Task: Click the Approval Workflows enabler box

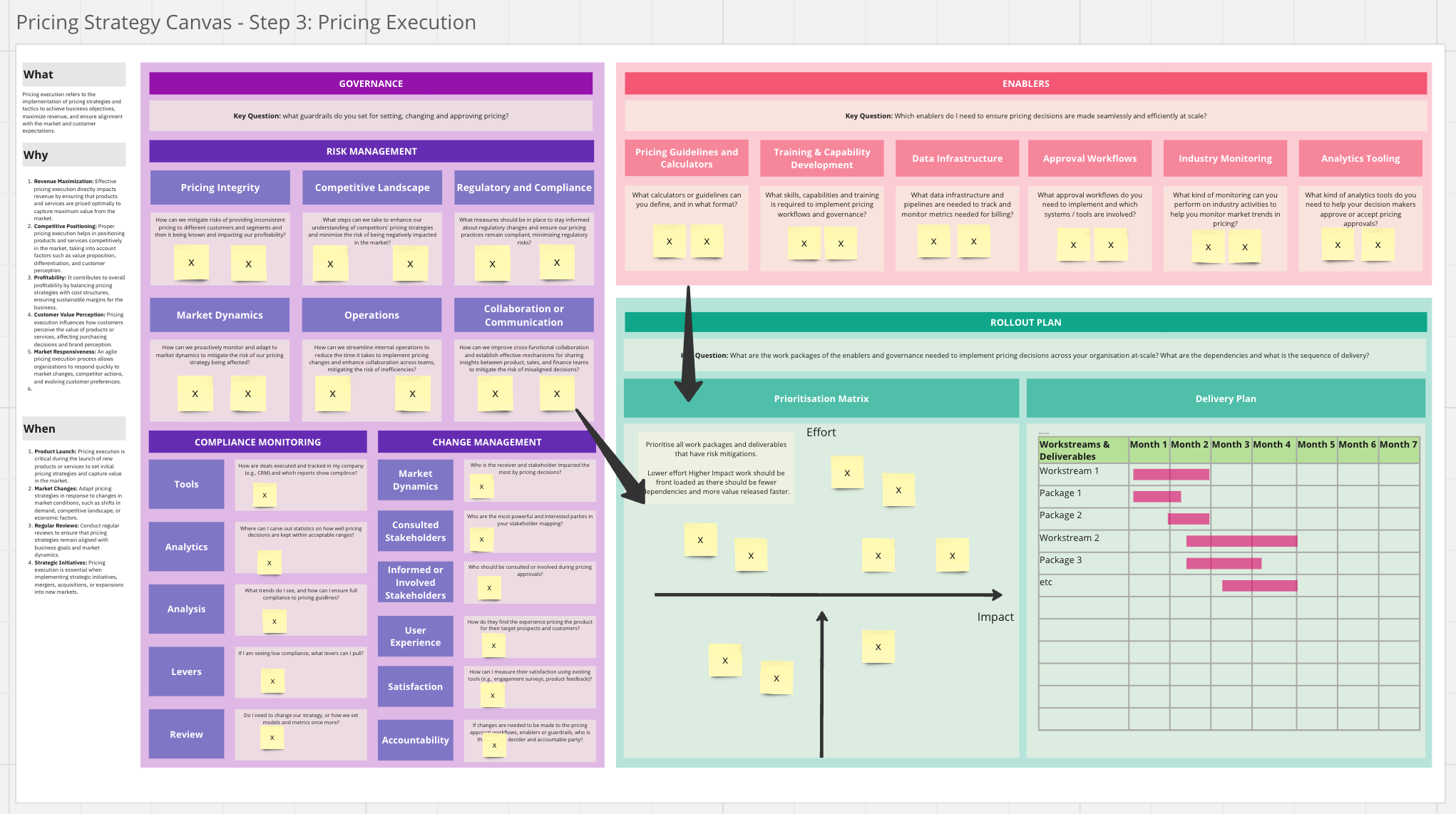Action: click(1090, 158)
